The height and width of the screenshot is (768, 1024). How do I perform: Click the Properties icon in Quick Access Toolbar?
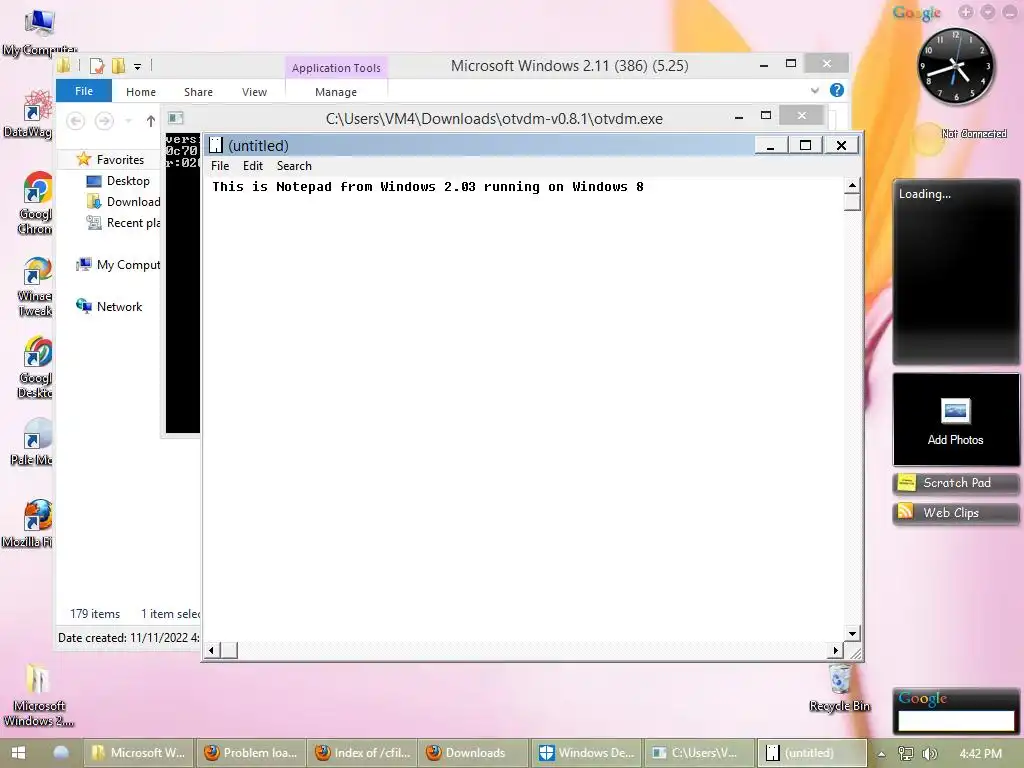(97, 65)
